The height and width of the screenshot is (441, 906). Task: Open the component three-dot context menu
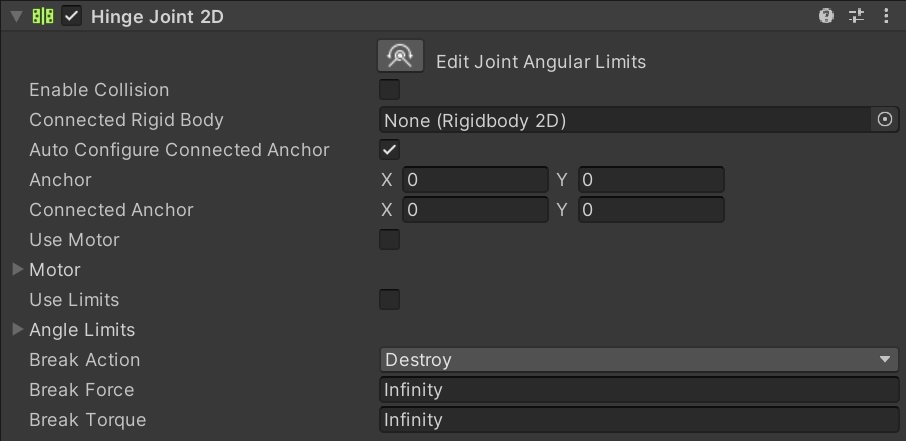pos(886,16)
